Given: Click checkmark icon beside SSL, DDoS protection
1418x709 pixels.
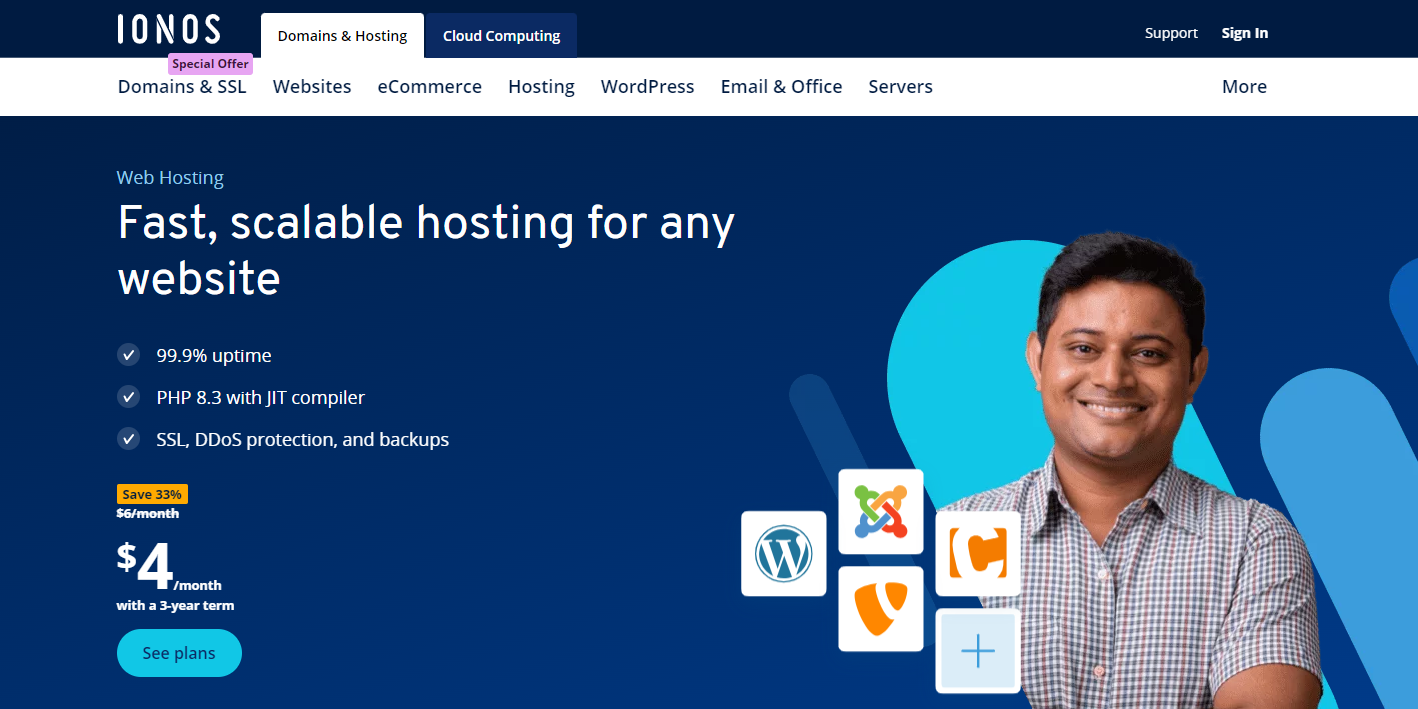Looking at the screenshot, I should pos(128,439).
